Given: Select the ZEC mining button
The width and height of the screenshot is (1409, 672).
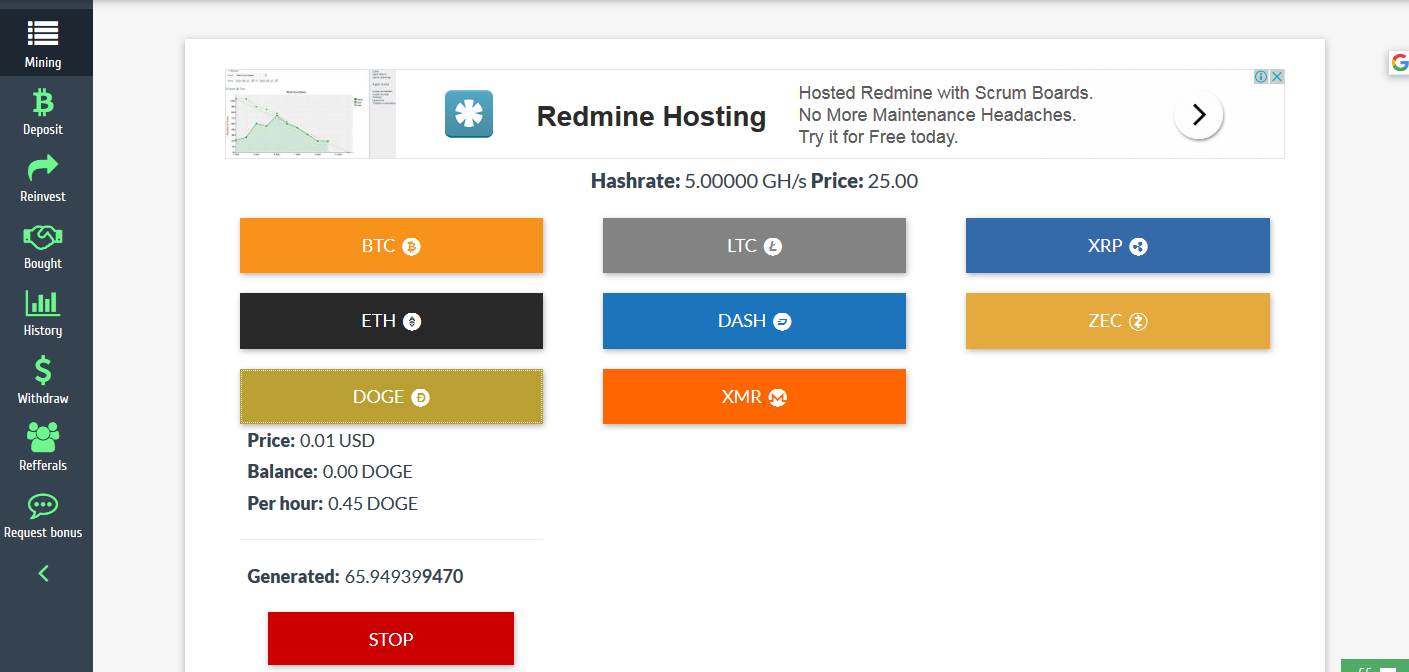Looking at the screenshot, I should 1117,321.
